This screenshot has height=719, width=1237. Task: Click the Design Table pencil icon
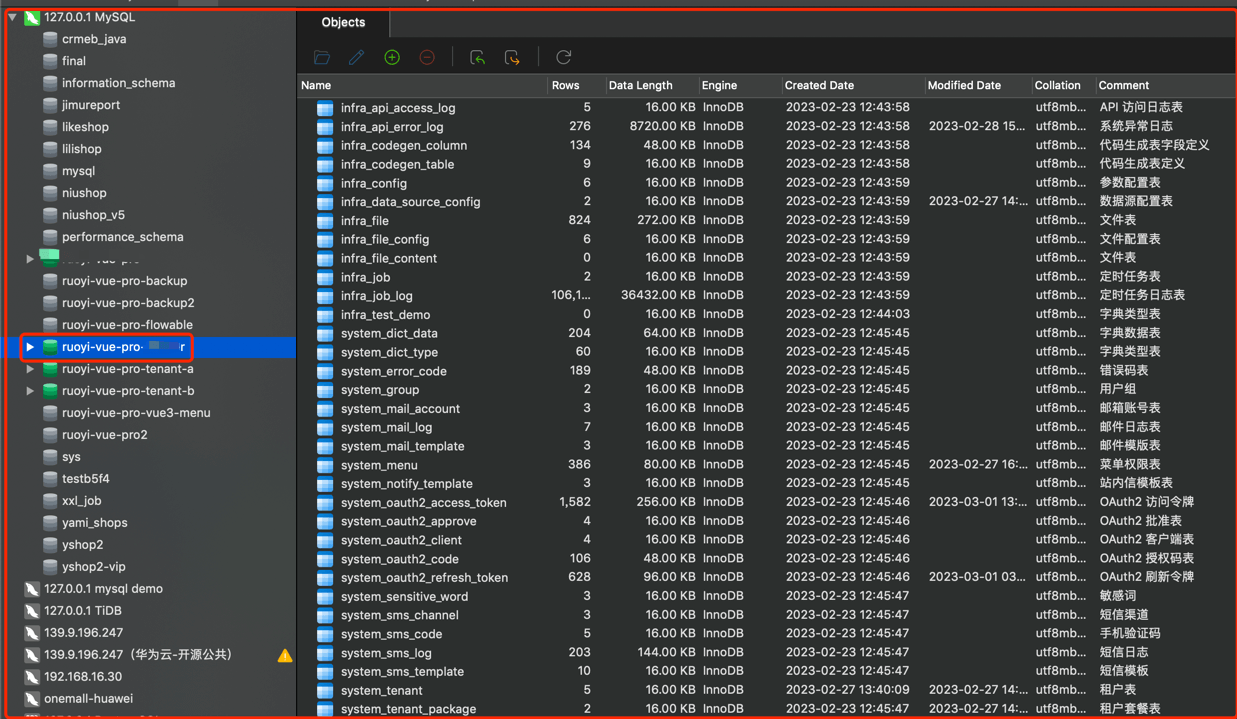tap(356, 58)
